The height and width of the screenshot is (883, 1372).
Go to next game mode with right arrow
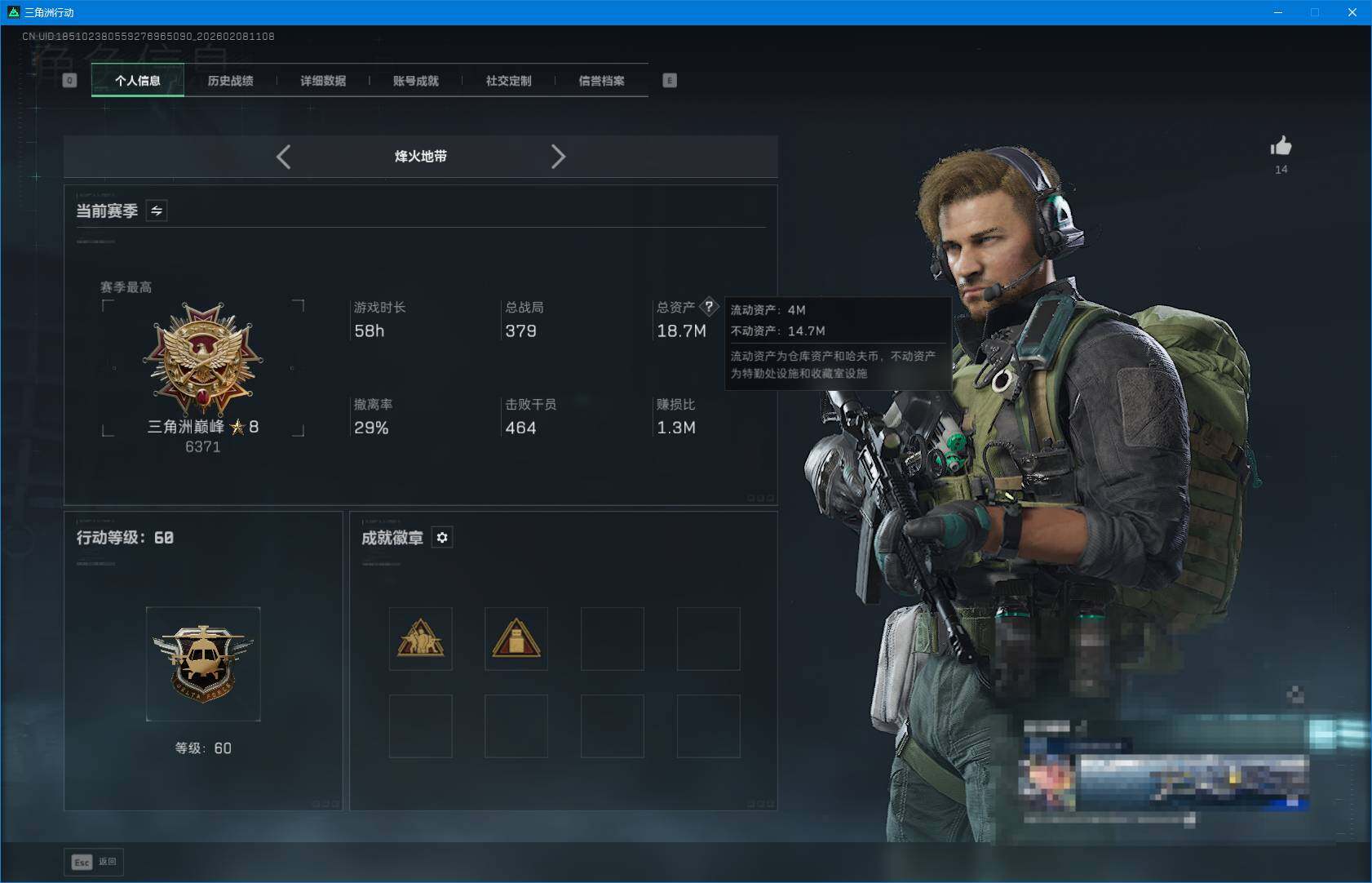pyautogui.click(x=558, y=157)
